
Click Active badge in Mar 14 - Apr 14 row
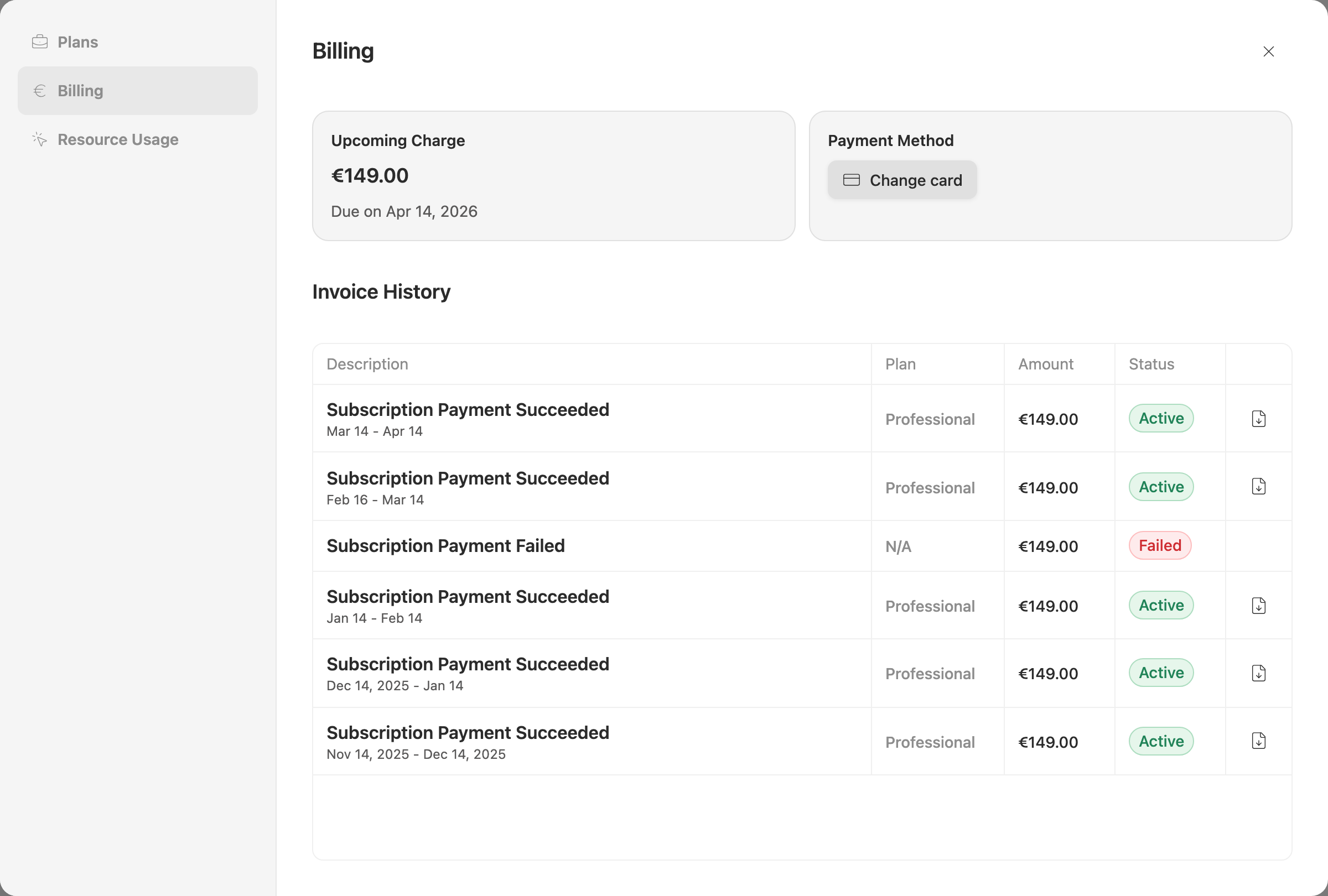click(x=1161, y=419)
